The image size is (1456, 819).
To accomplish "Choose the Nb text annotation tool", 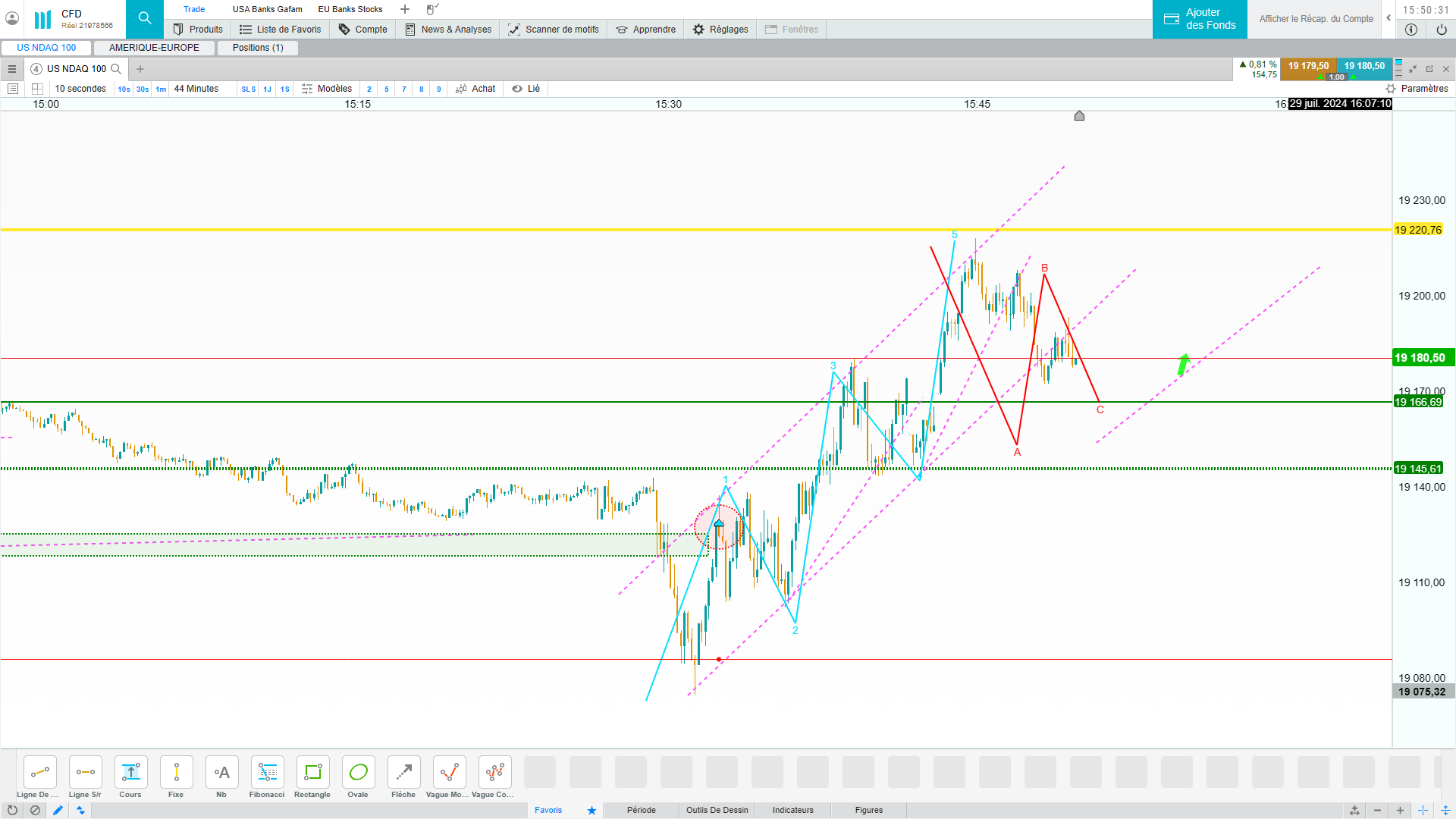I will [x=221, y=773].
